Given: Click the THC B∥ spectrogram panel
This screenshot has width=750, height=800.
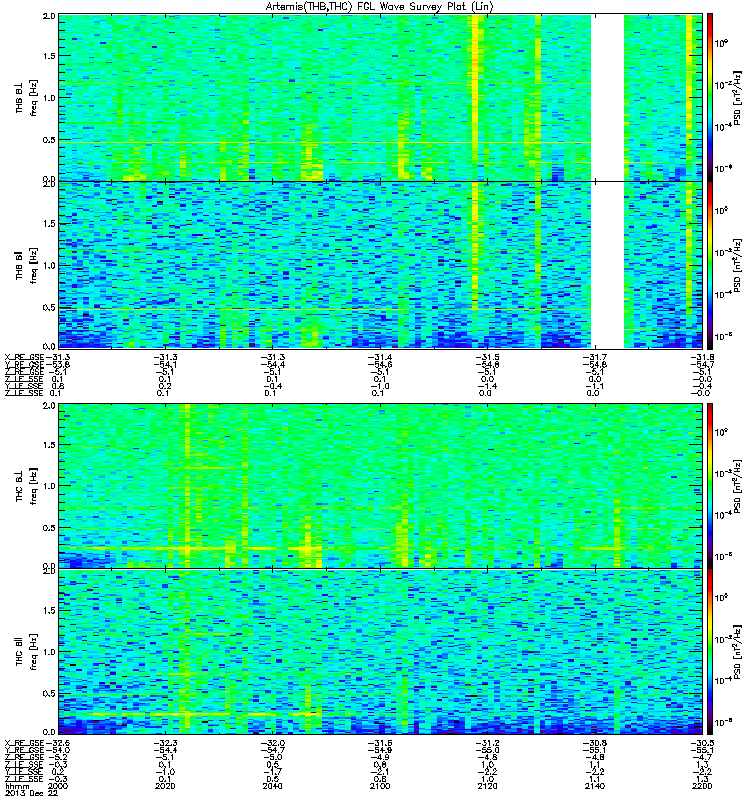Looking at the screenshot, I should [x=380, y=652].
